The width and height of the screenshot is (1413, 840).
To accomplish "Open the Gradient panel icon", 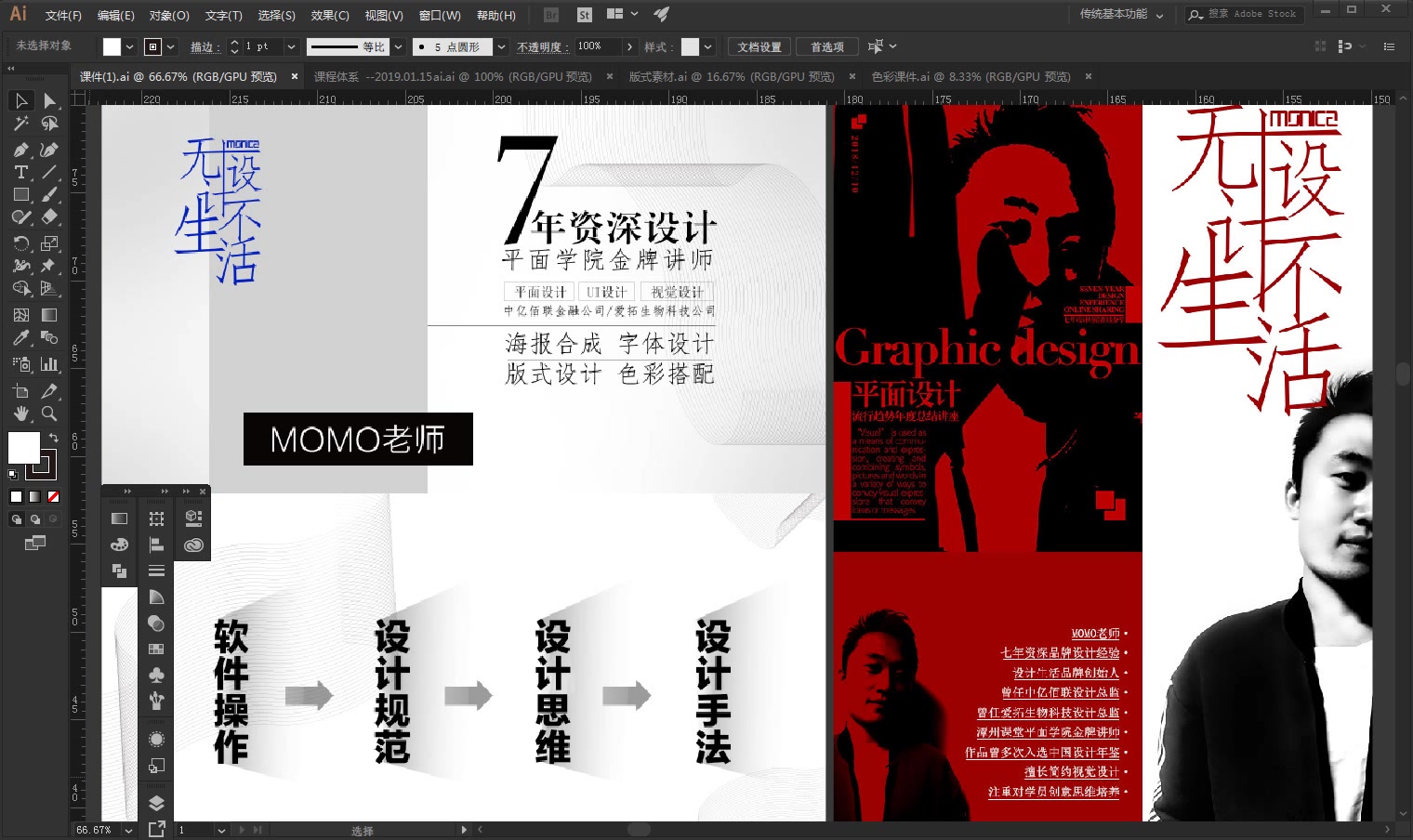I will 119,518.
